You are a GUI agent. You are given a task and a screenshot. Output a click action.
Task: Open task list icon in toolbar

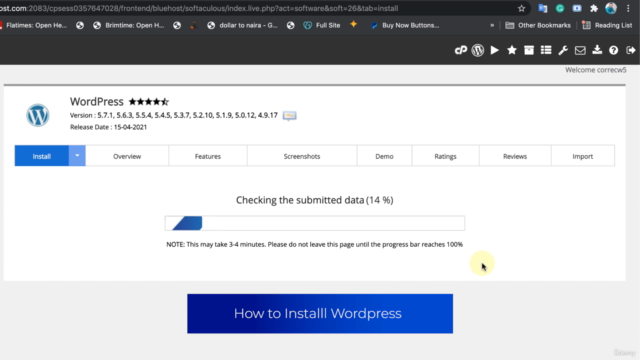point(546,50)
